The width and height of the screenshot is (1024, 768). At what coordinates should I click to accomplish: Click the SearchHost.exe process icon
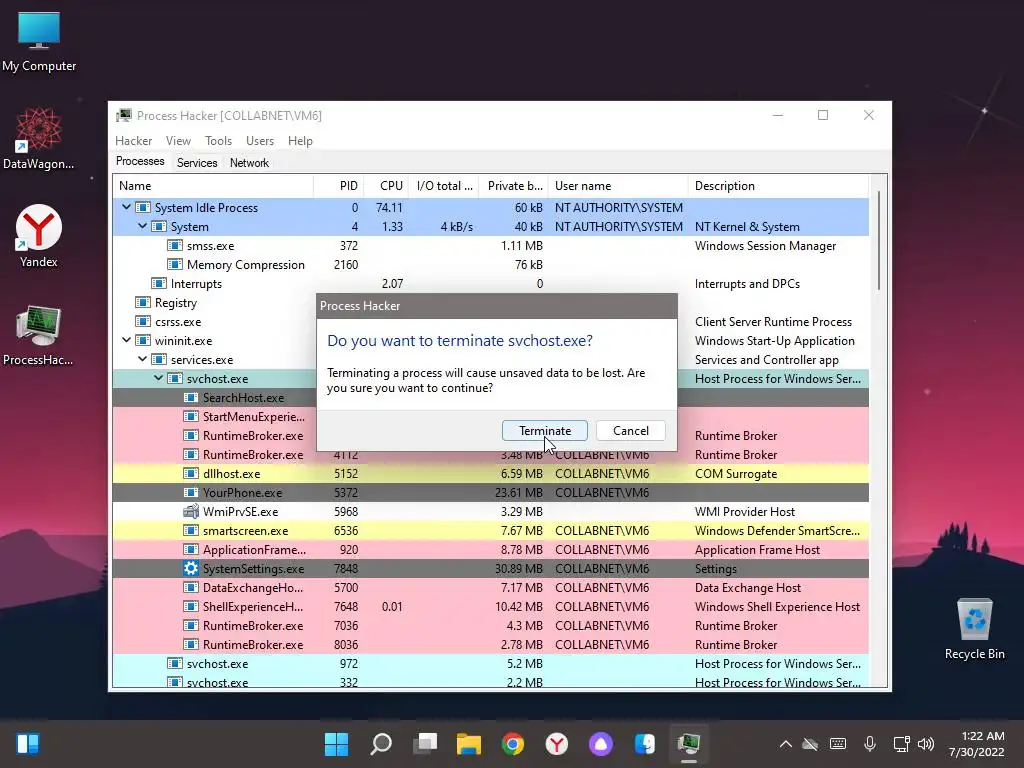pos(191,398)
